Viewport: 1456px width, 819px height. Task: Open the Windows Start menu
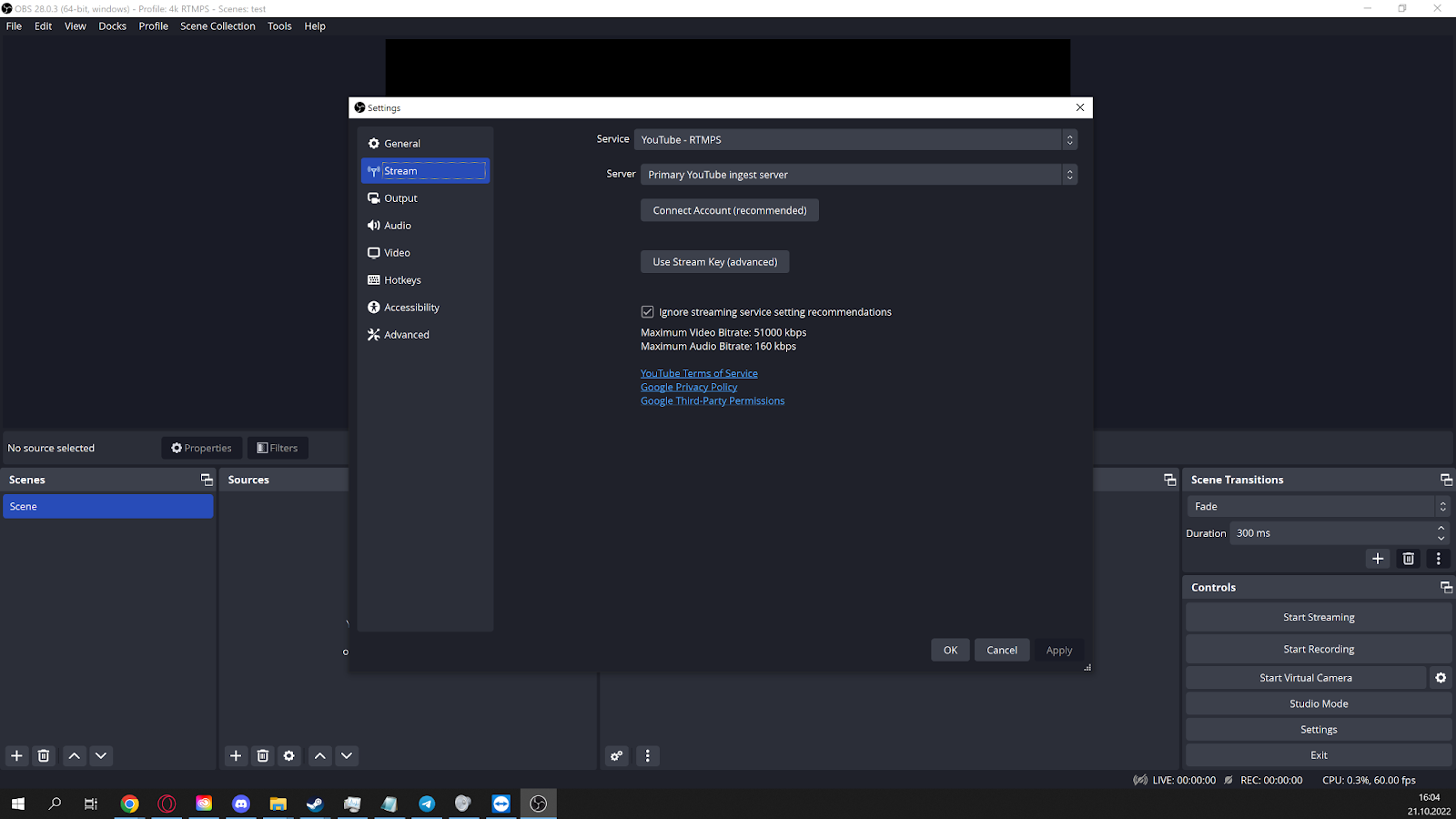coord(17,804)
